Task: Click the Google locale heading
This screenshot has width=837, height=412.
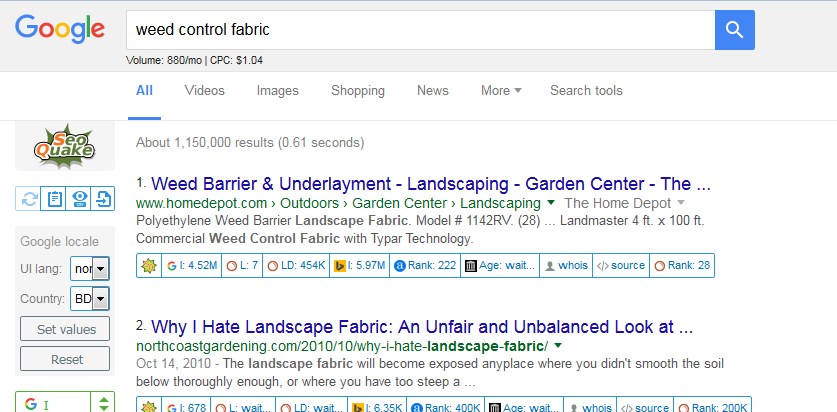Action: [59, 242]
